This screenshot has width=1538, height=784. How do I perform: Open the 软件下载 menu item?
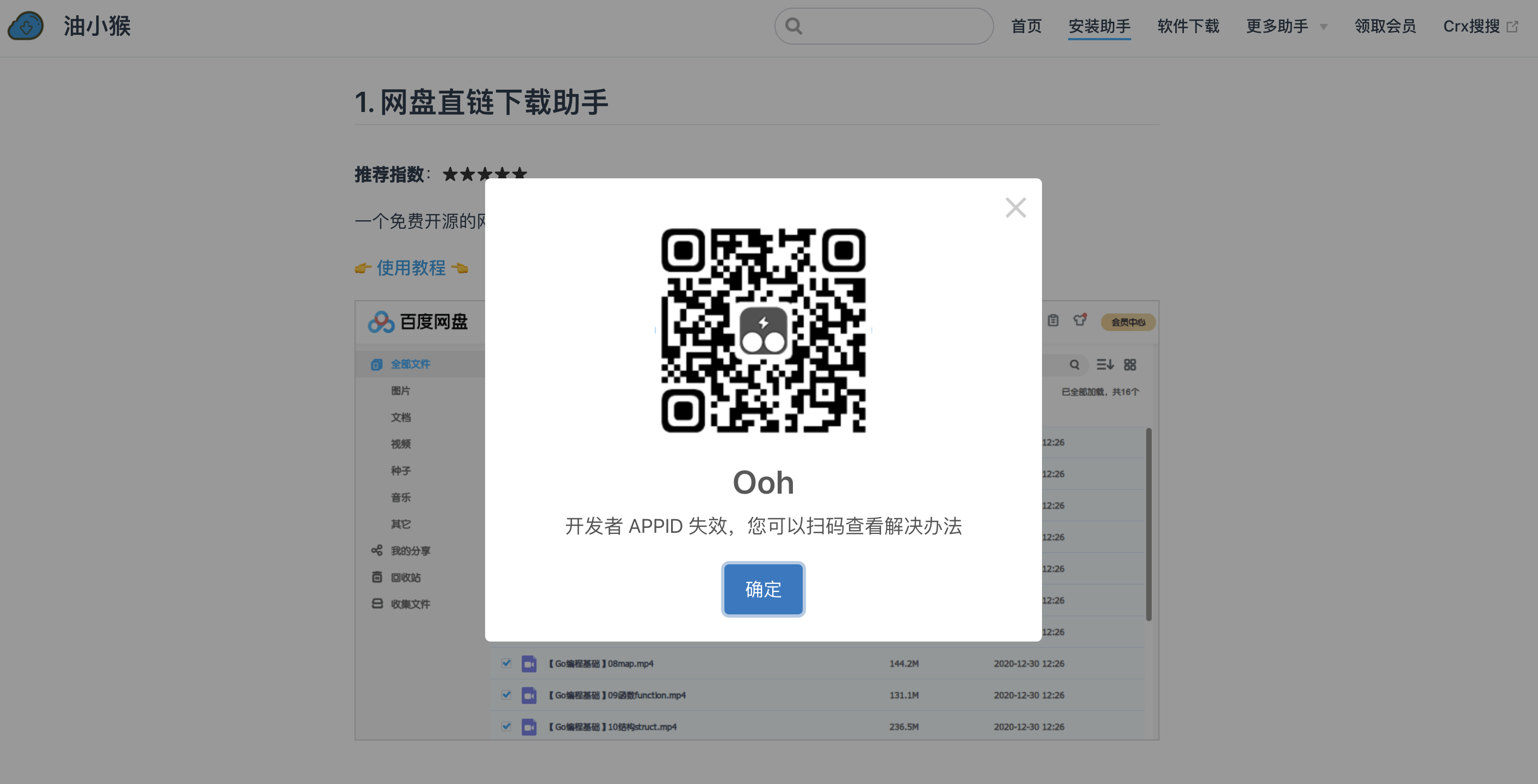point(1188,26)
